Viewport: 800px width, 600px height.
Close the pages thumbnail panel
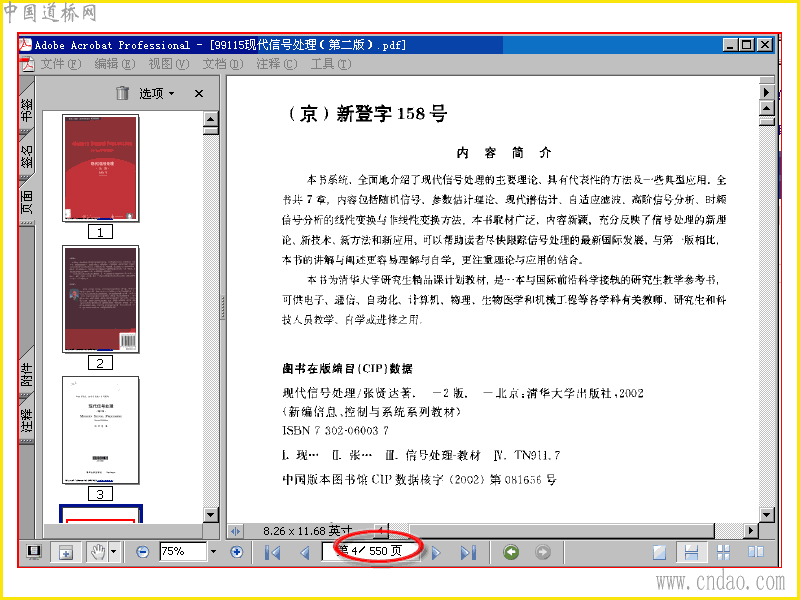[199, 93]
